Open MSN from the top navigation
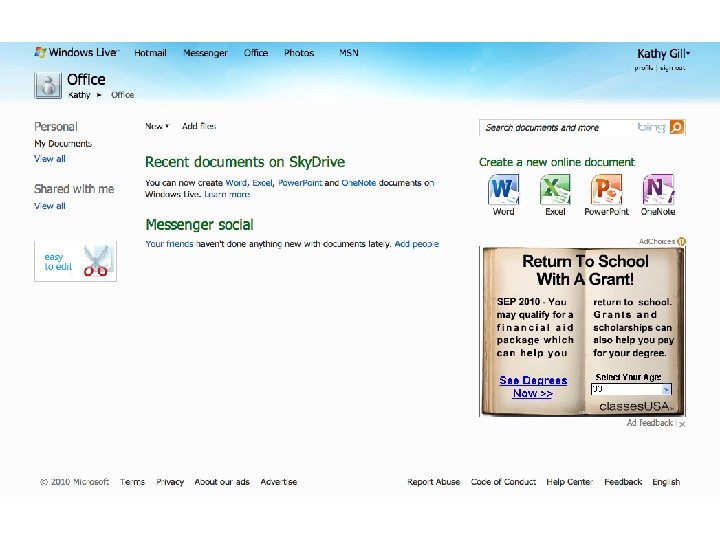Screen dimensions: 720x540 pos(349,53)
